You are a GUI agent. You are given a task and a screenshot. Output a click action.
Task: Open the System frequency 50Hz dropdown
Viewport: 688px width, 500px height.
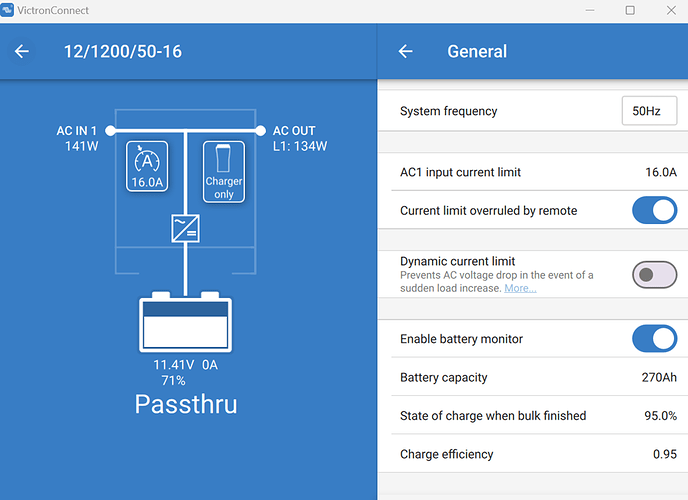click(649, 111)
